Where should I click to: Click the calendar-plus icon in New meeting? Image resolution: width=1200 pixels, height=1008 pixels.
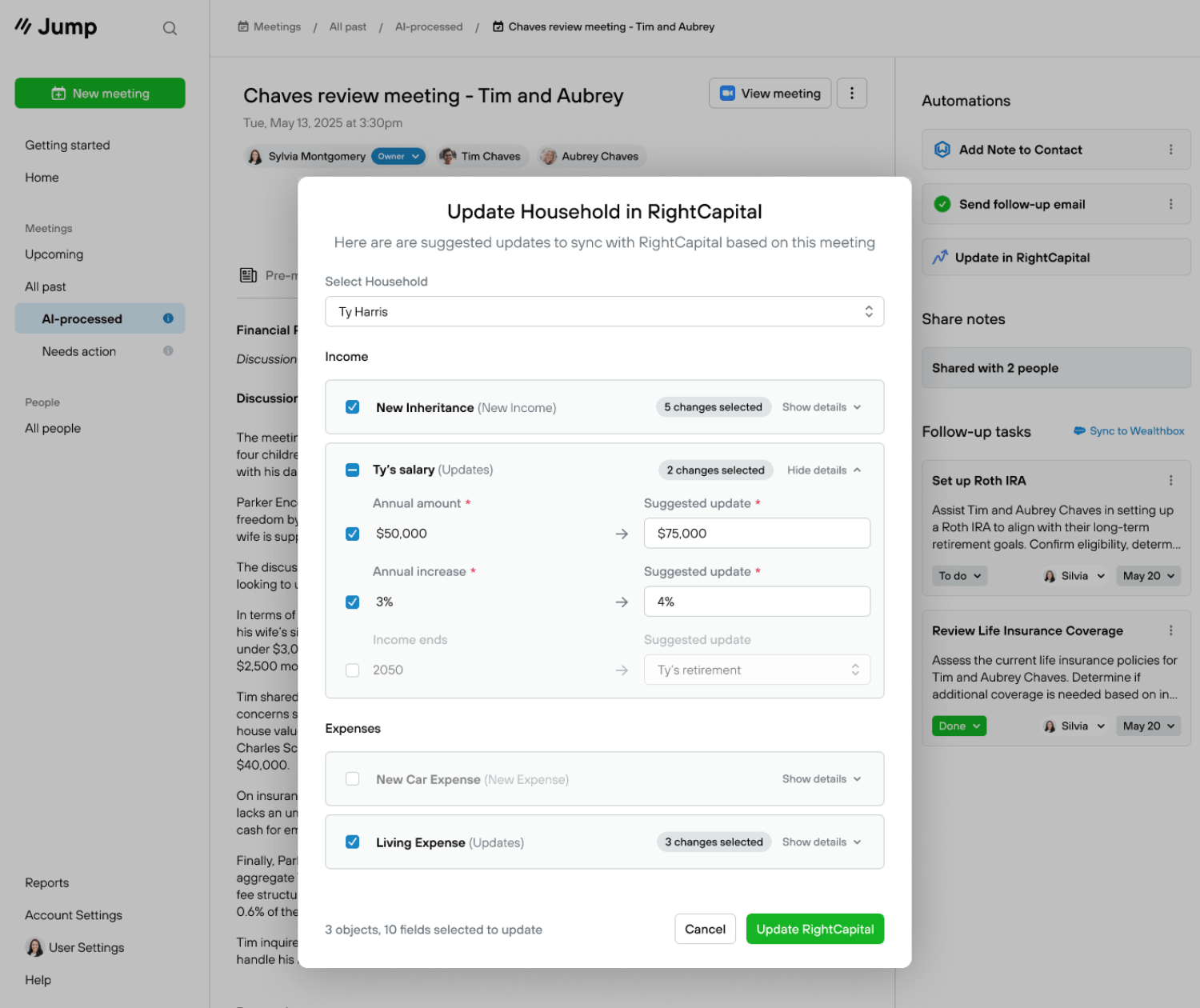(58, 94)
